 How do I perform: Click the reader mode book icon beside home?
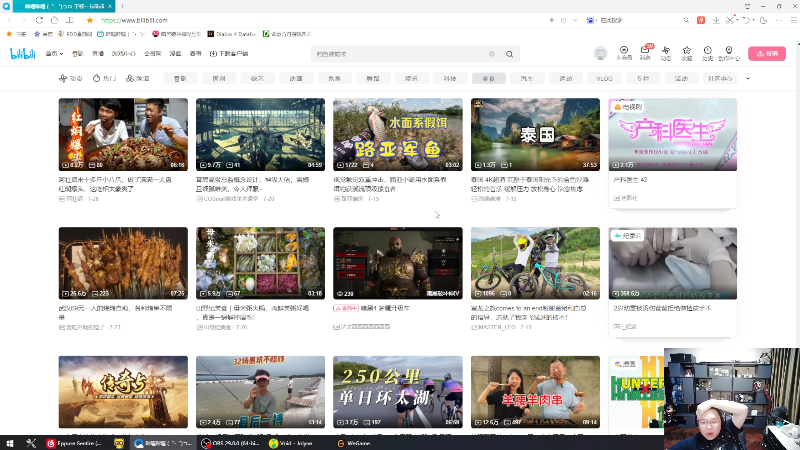pyautogui.click(x=69, y=20)
